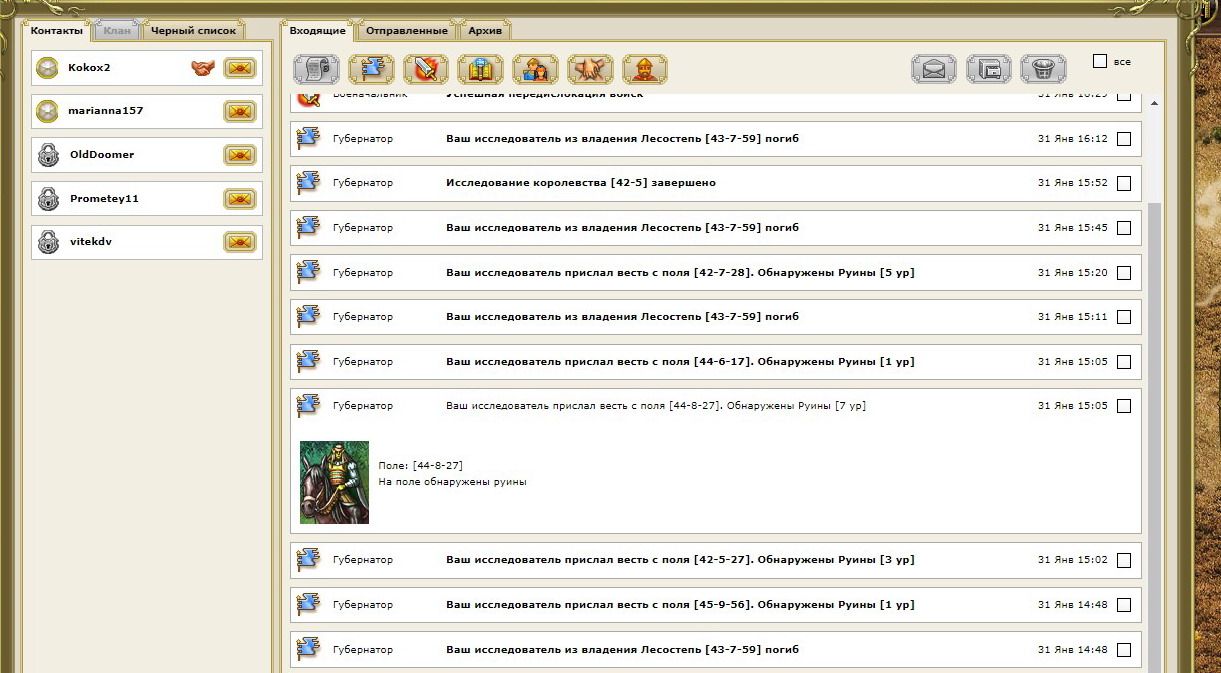Image resolution: width=1221 pixels, height=673 pixels.
Task: Click the message list scrollbar up arrow
Action: coord(1155,103)
